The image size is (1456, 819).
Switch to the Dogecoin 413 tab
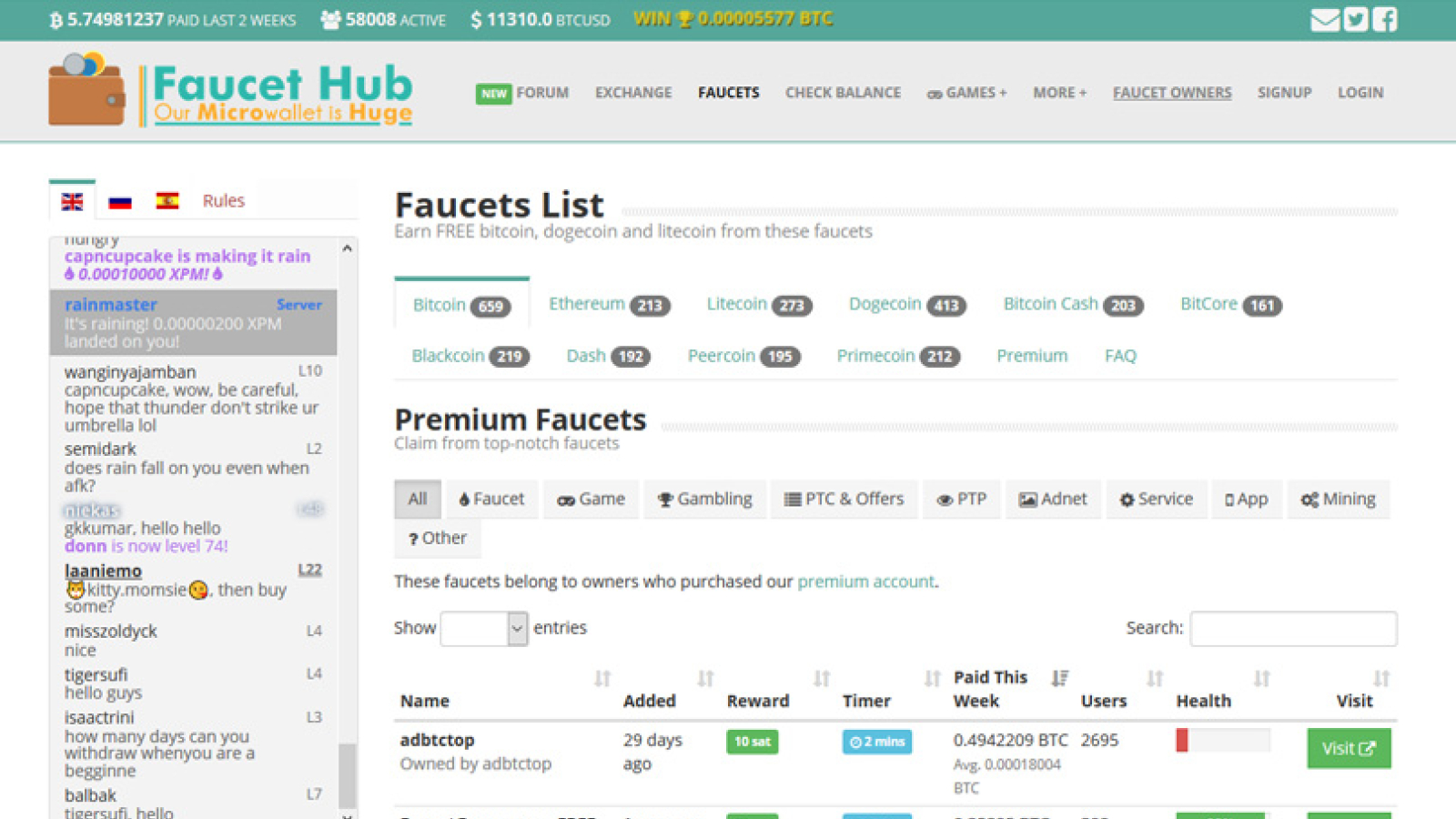(907, 305)
